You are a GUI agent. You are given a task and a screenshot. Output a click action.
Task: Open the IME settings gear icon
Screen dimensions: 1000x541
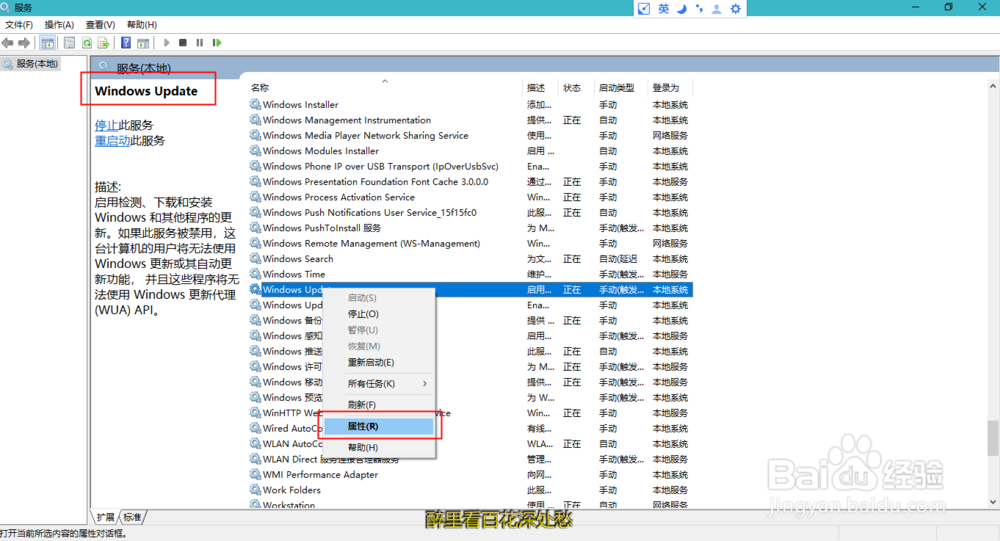click(735, 9)
